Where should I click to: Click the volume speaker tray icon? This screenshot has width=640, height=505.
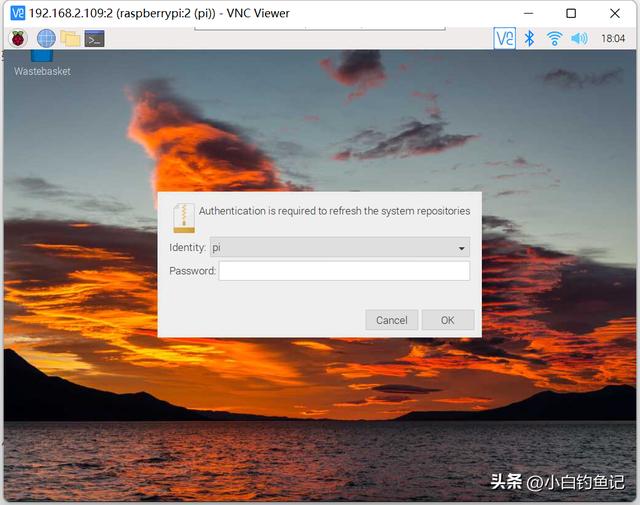[x=579, y=39]
